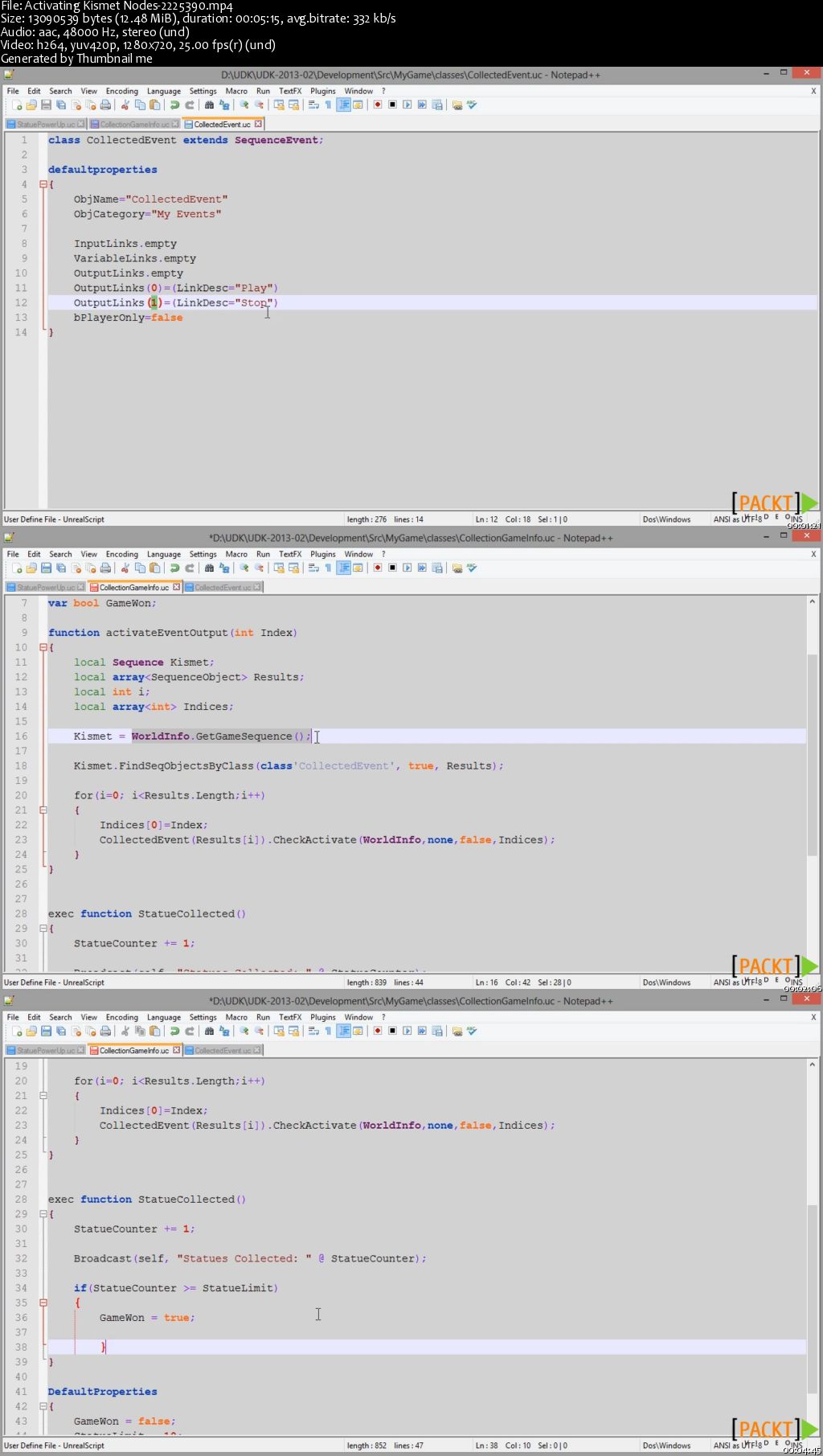Toggle Indent Guide in middle window toolbar
This screenshot has height=1456, width=823.
[x=343, y=568]
